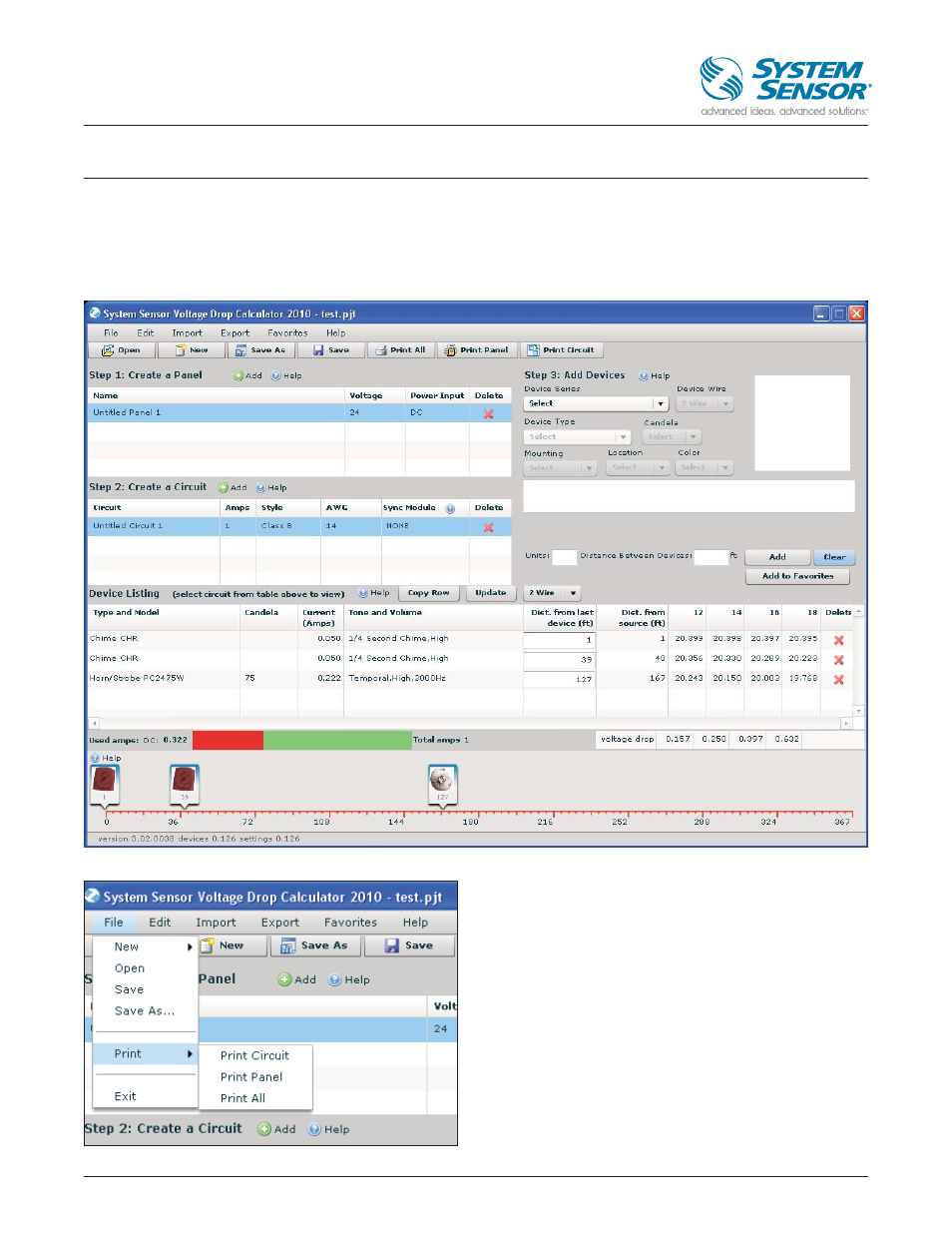The height and width of the screenshot is (1233, 952).
Task: Delete Untitled Circuit 1 using its red X
Action: [x=489, y=527]
